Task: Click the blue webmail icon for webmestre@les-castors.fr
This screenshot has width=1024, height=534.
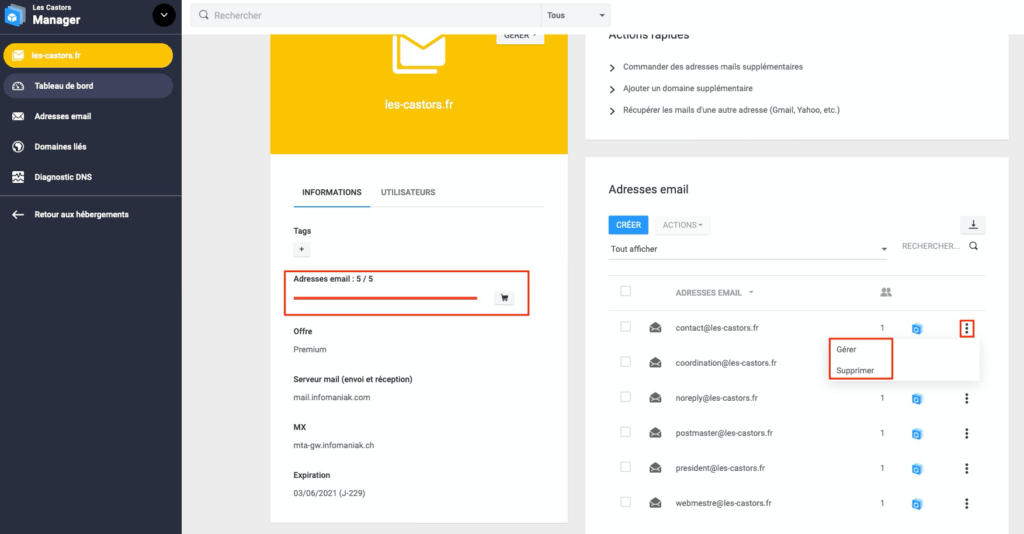Action: pos(917,504)
